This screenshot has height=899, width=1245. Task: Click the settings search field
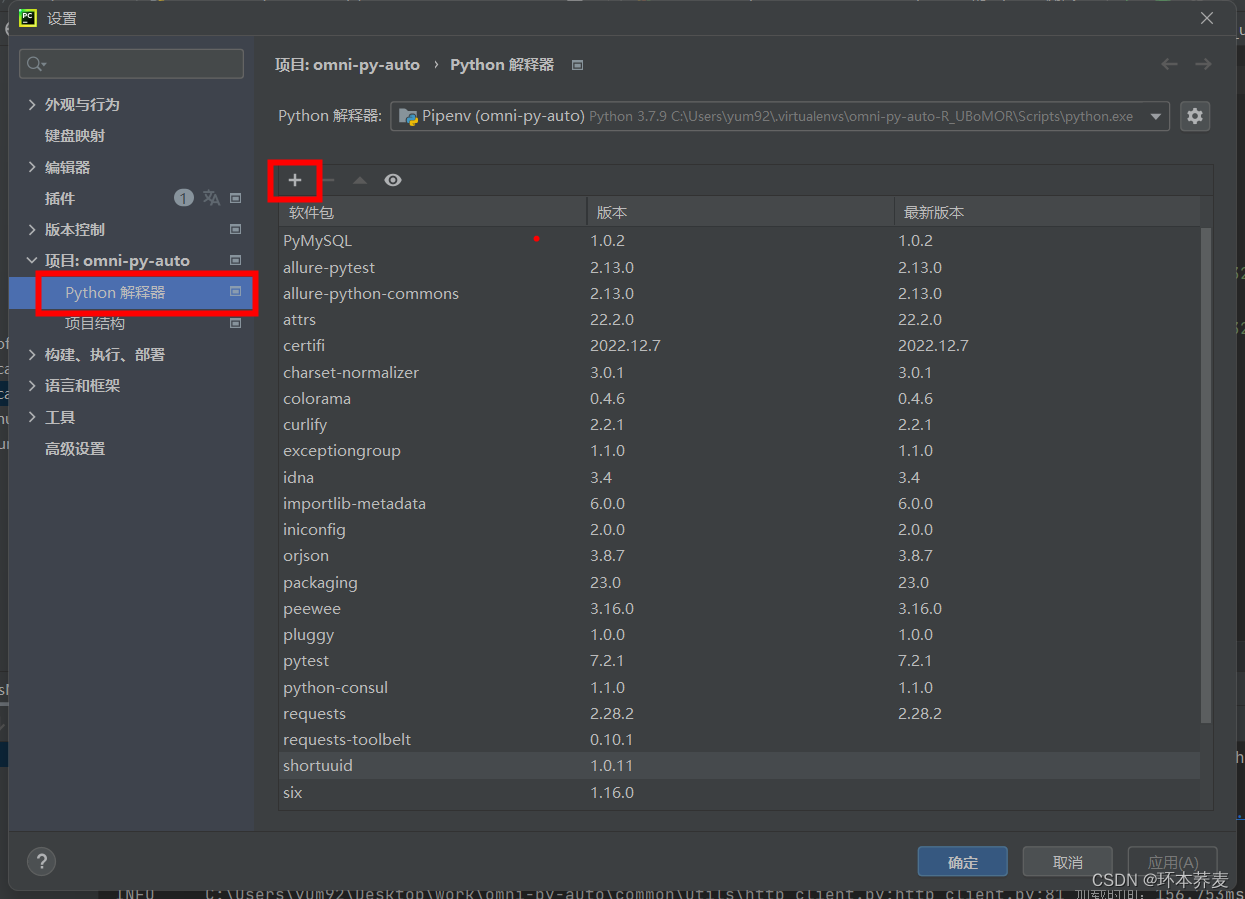[131, 64]
